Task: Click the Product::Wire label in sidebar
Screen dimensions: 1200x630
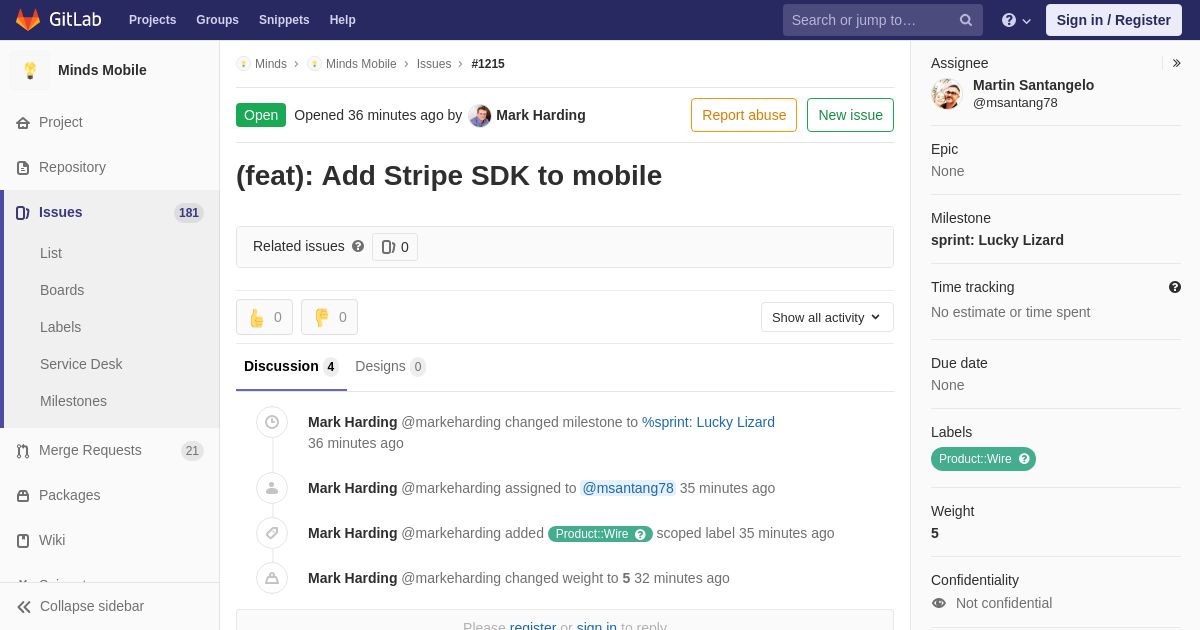Action: tap(983, 459)
